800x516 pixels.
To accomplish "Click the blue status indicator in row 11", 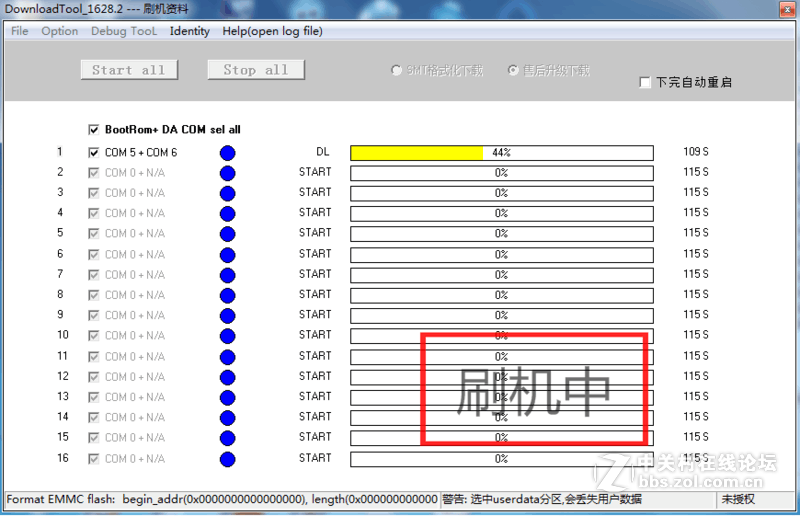I will (228, 357).
